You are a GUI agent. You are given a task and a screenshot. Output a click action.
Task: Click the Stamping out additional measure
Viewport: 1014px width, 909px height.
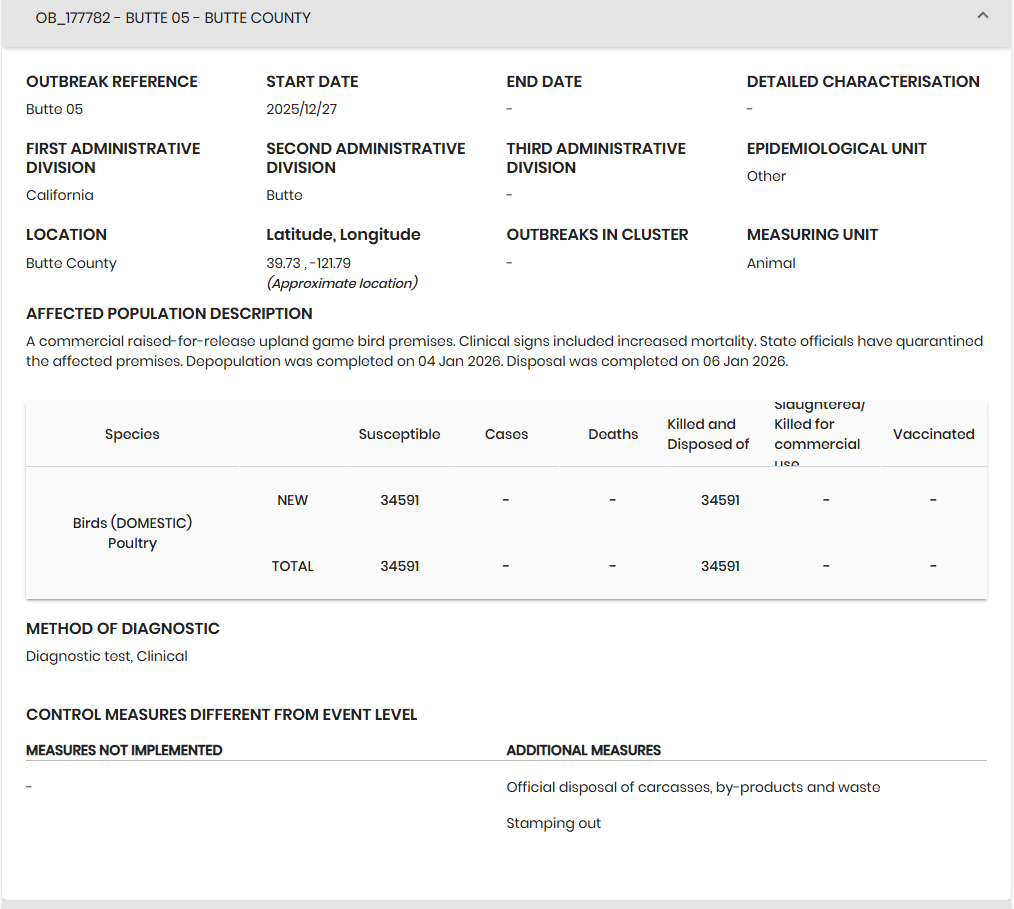coord(553,823)
